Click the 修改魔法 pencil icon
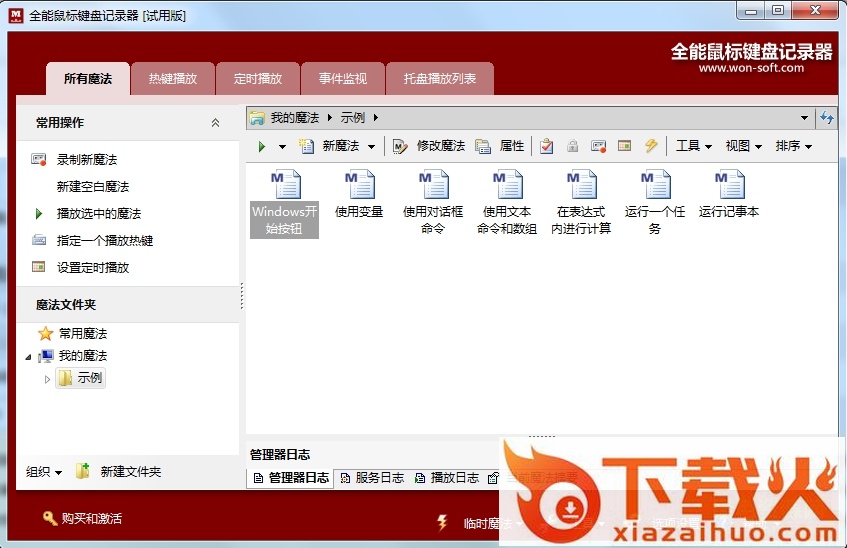This screenshot has width=847, height=548. point(400,146)
